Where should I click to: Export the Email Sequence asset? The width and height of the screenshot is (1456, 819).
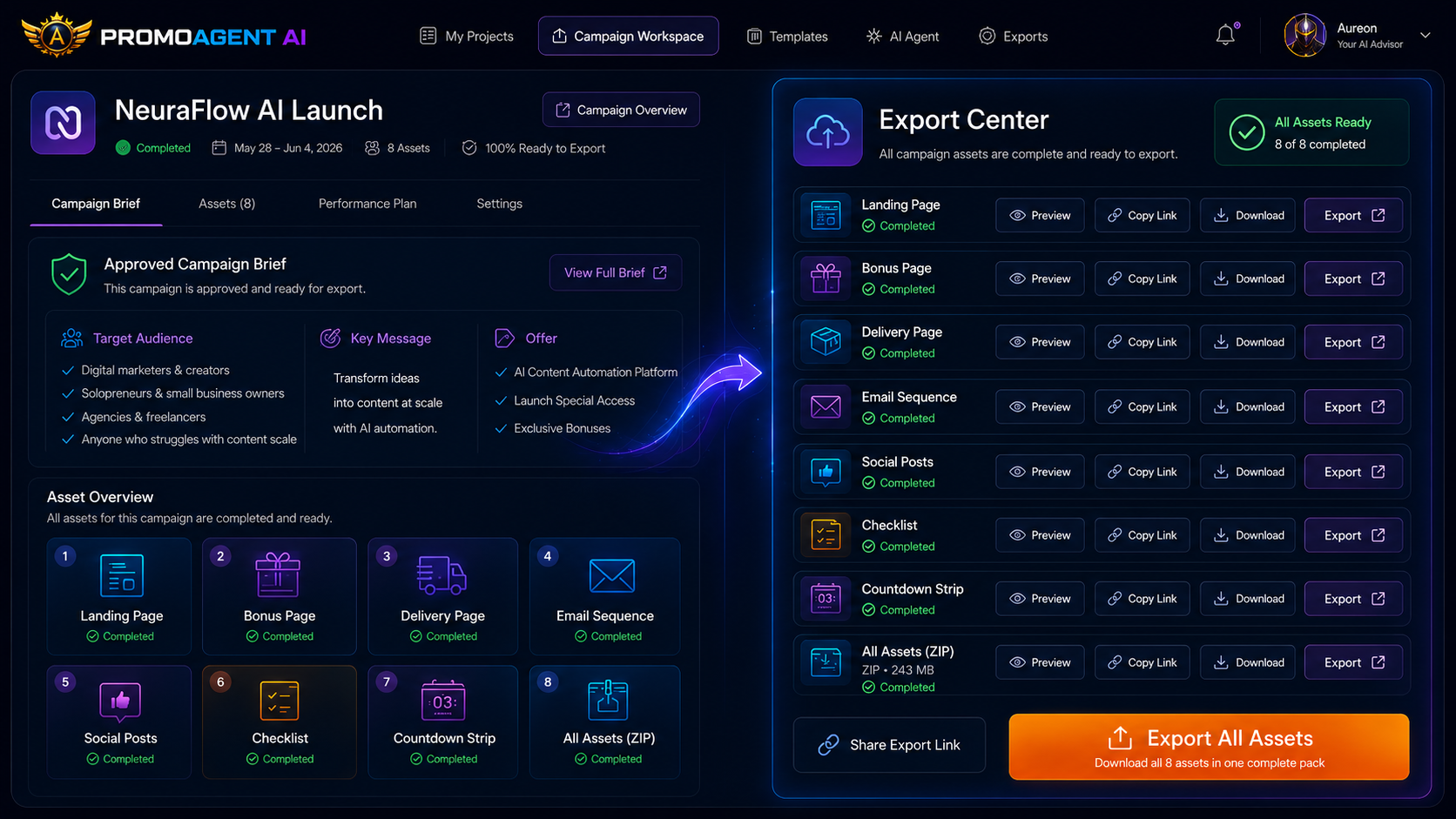(x=1353, y=406)
